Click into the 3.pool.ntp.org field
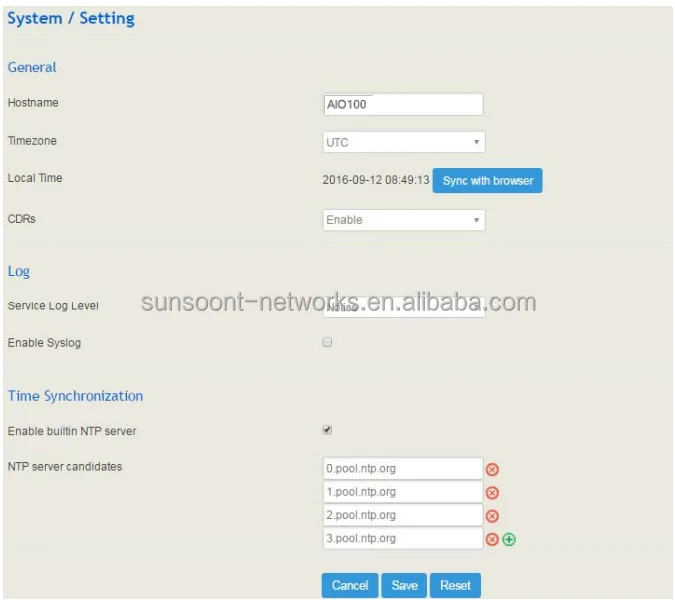Screen dimensions: 675x600 pyautogui.click(x=403, y=538)
